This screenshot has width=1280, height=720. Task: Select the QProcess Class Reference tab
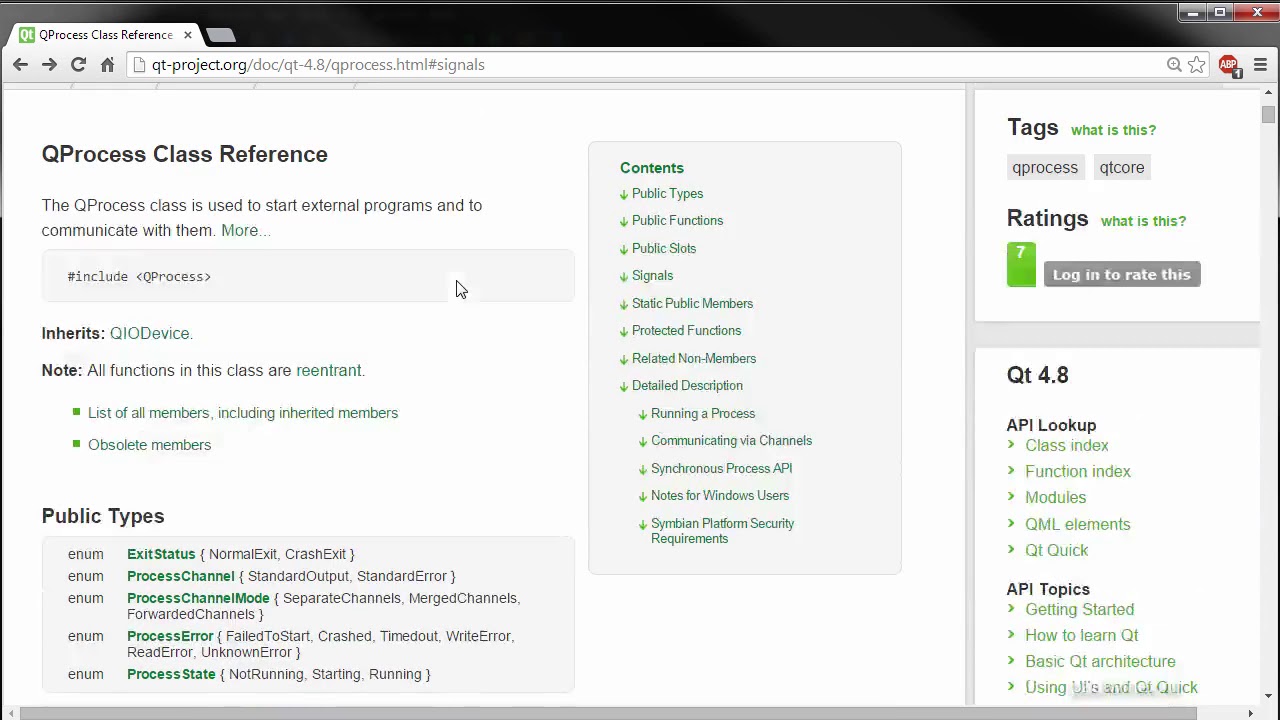coord(105,35)
